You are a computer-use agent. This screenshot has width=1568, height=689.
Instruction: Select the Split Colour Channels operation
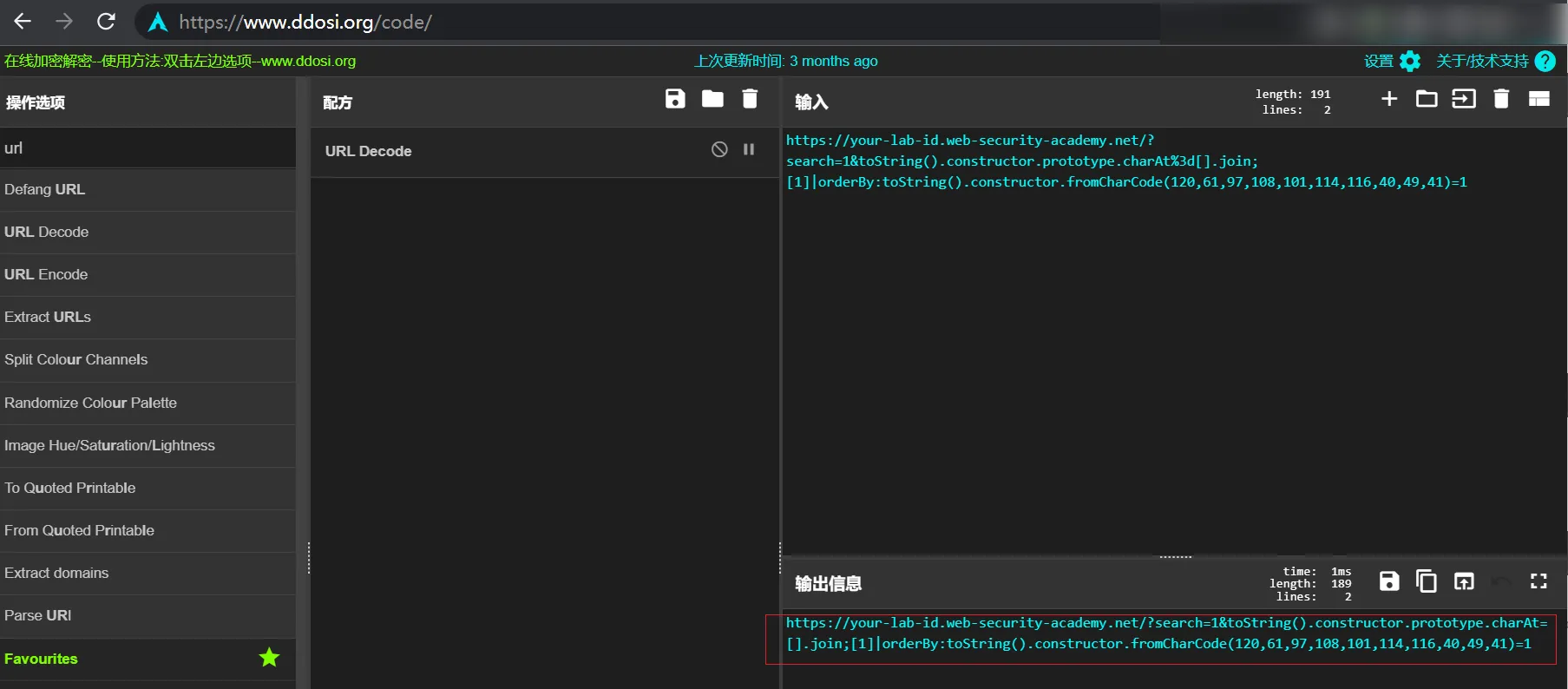[x=148, y=359]
